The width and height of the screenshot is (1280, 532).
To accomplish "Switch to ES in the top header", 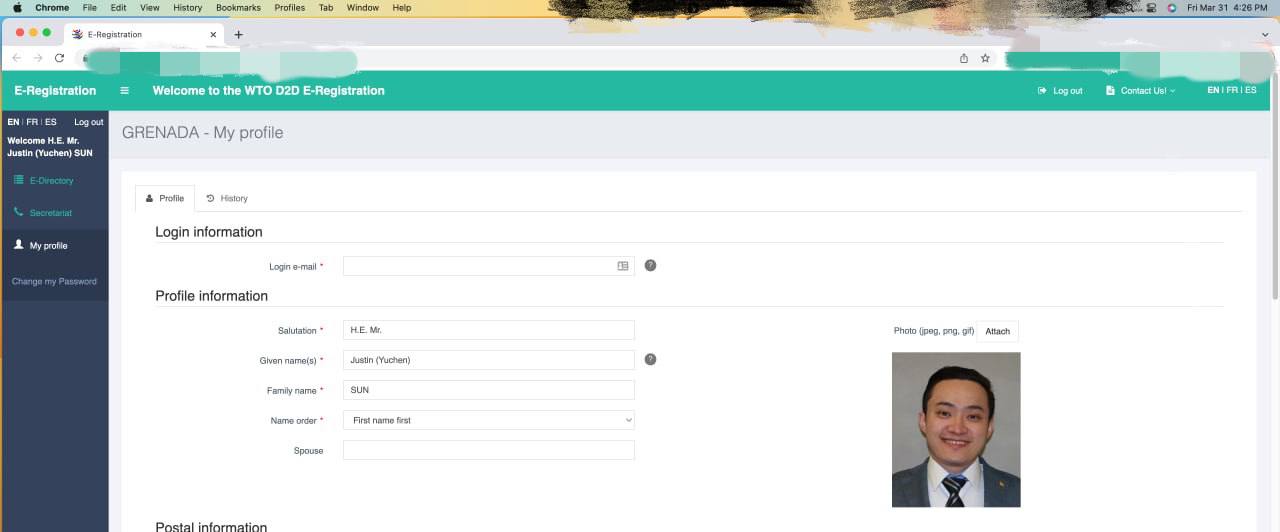I will [x=1251, y=90].
